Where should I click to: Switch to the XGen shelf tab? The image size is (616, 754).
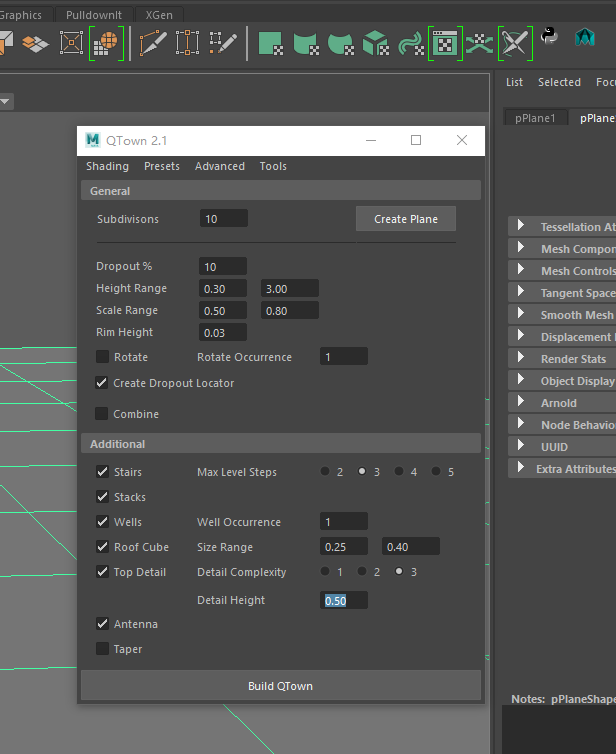pyautogui.click(x=159, y=15)
